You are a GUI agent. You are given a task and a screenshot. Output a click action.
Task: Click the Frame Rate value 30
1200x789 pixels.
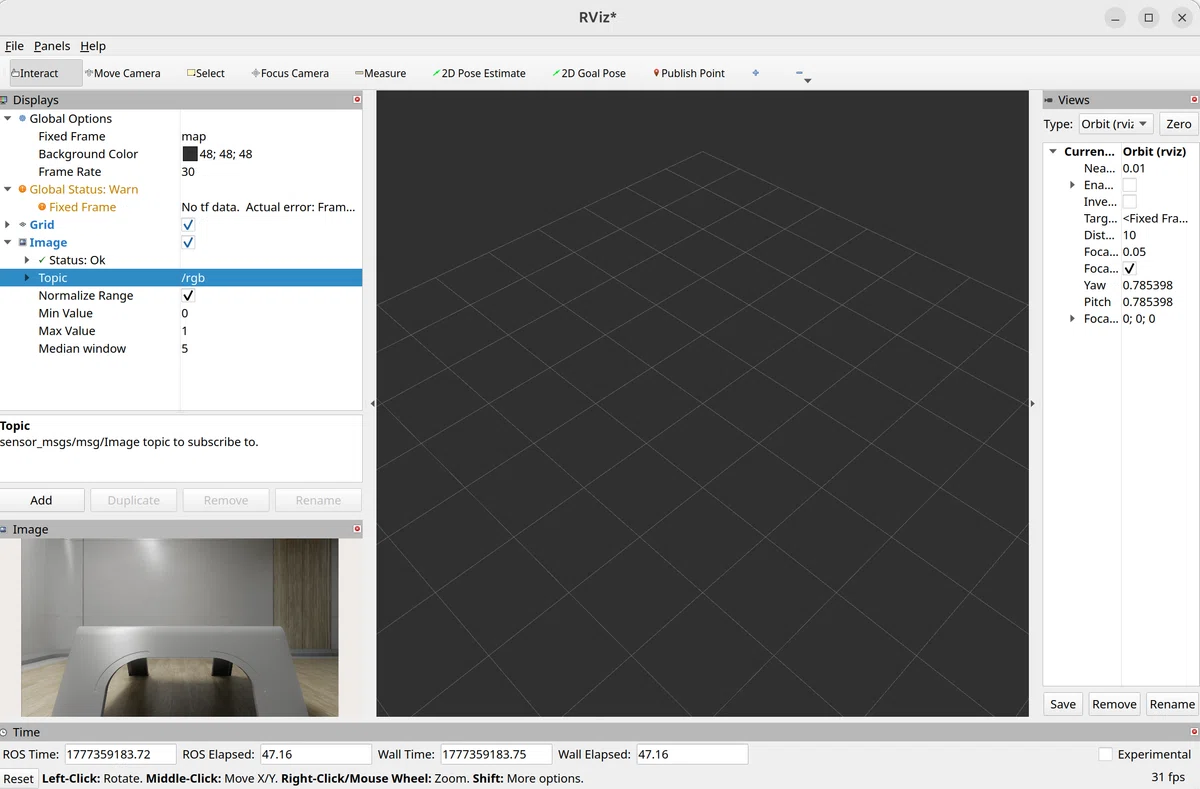[188, 172]
